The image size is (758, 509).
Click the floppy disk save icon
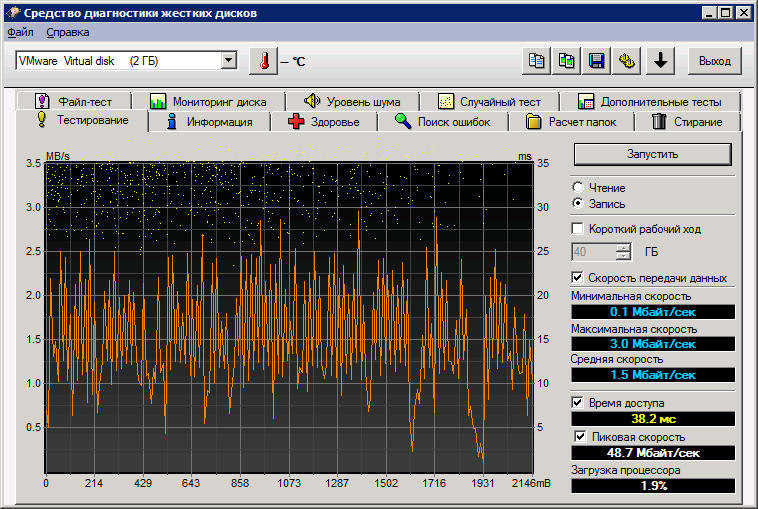point(597,61)
